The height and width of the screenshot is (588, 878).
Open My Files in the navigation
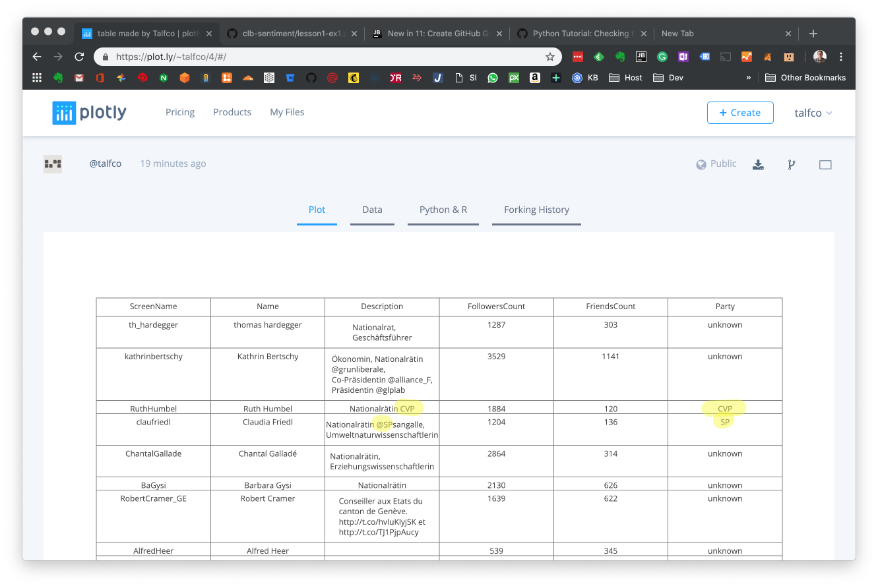287,113
